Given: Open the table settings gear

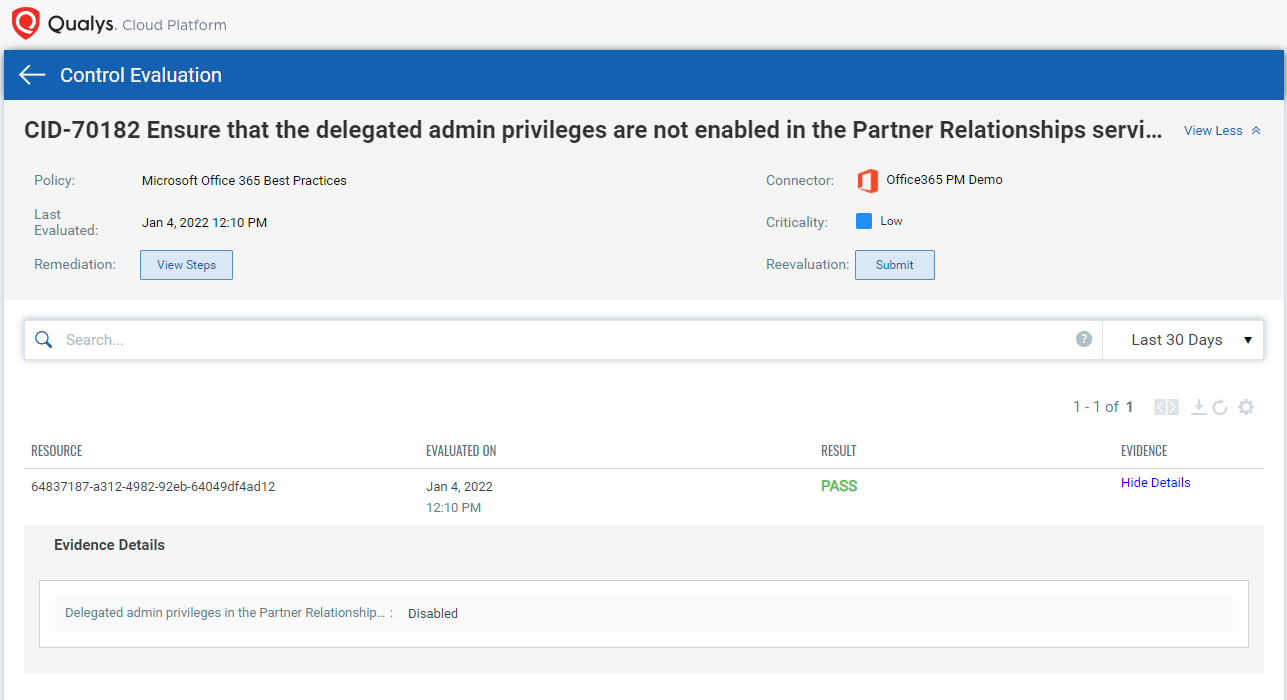Looking at the screenshot, I should tap(1246, 407).
